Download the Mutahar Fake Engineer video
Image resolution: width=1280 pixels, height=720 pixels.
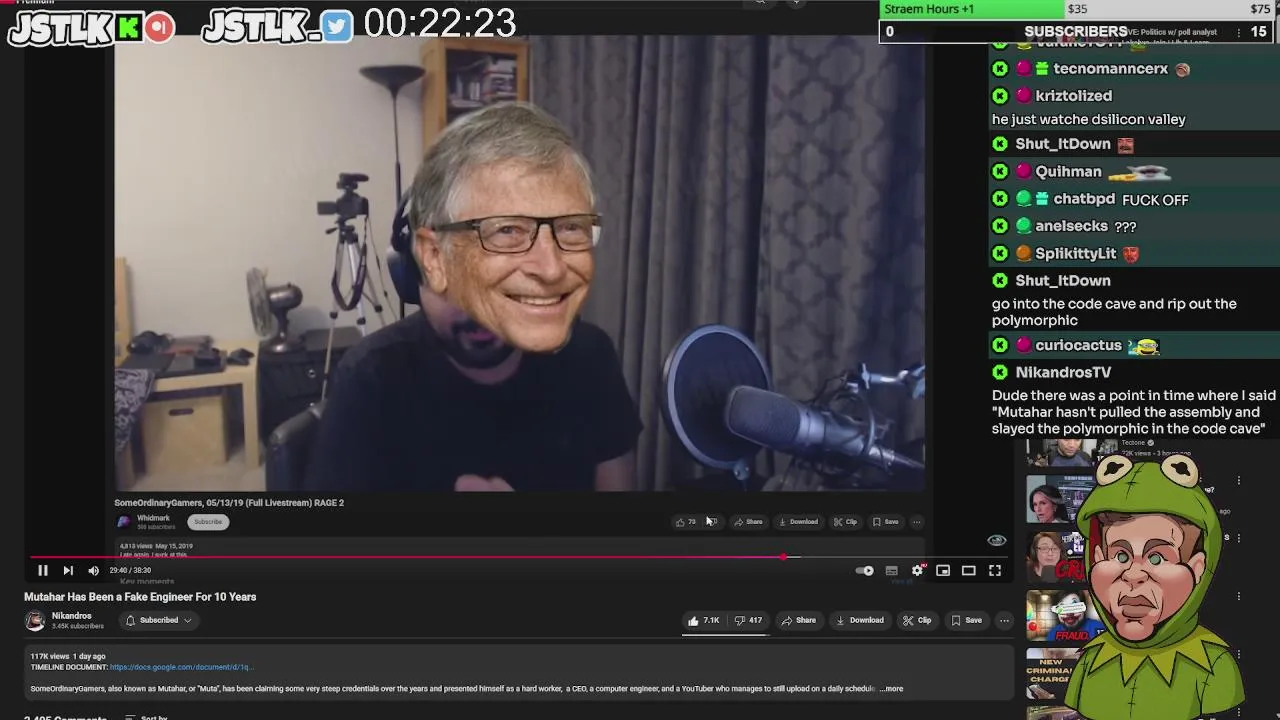click(x=859, y=620)
